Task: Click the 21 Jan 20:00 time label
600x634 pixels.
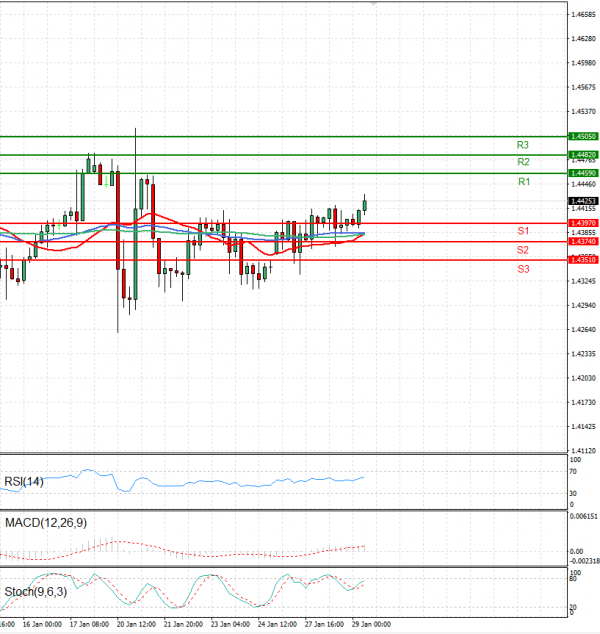Action: point(183,624)
